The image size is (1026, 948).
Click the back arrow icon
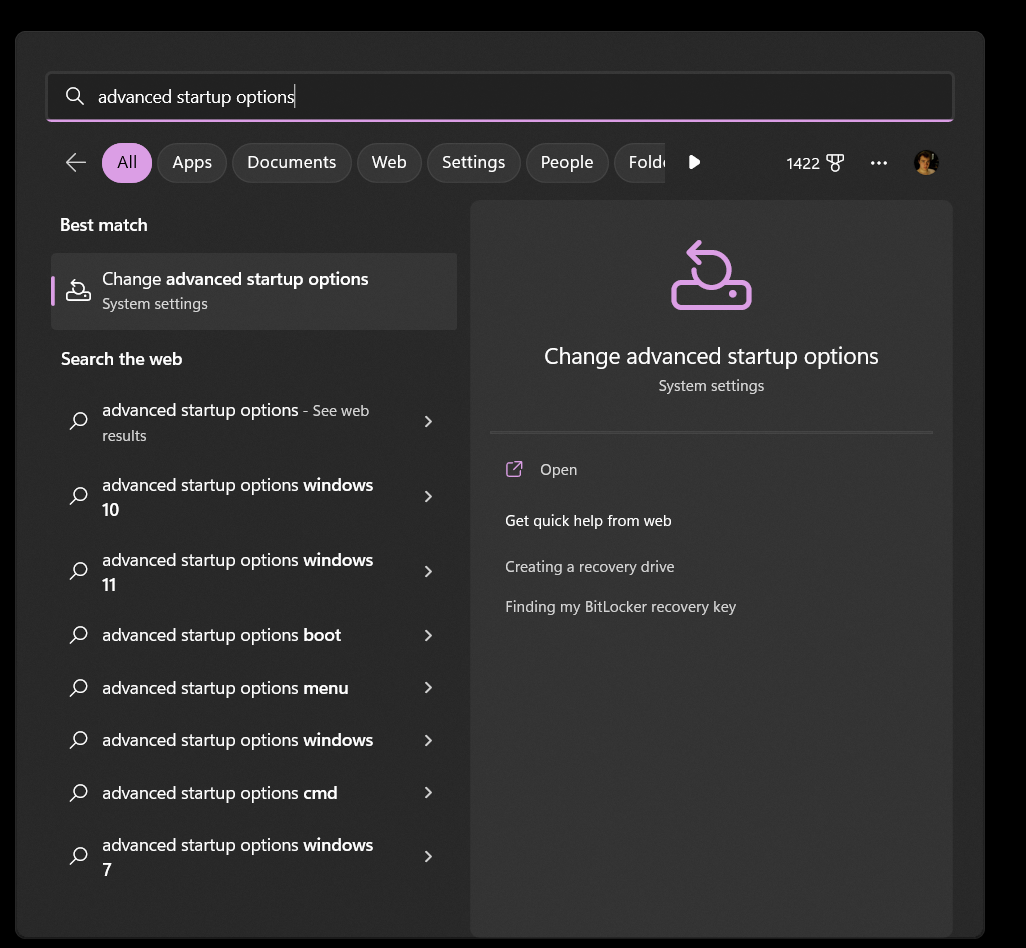click(x=76, y=163)
